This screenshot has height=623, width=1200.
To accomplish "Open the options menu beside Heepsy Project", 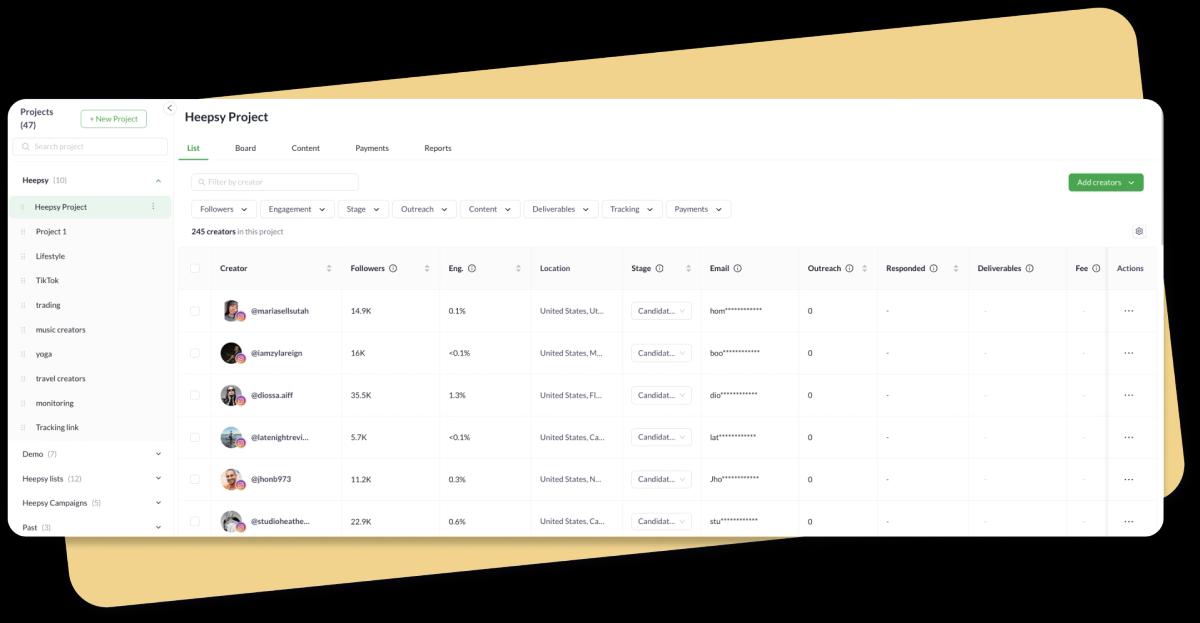I will [153, 207].
